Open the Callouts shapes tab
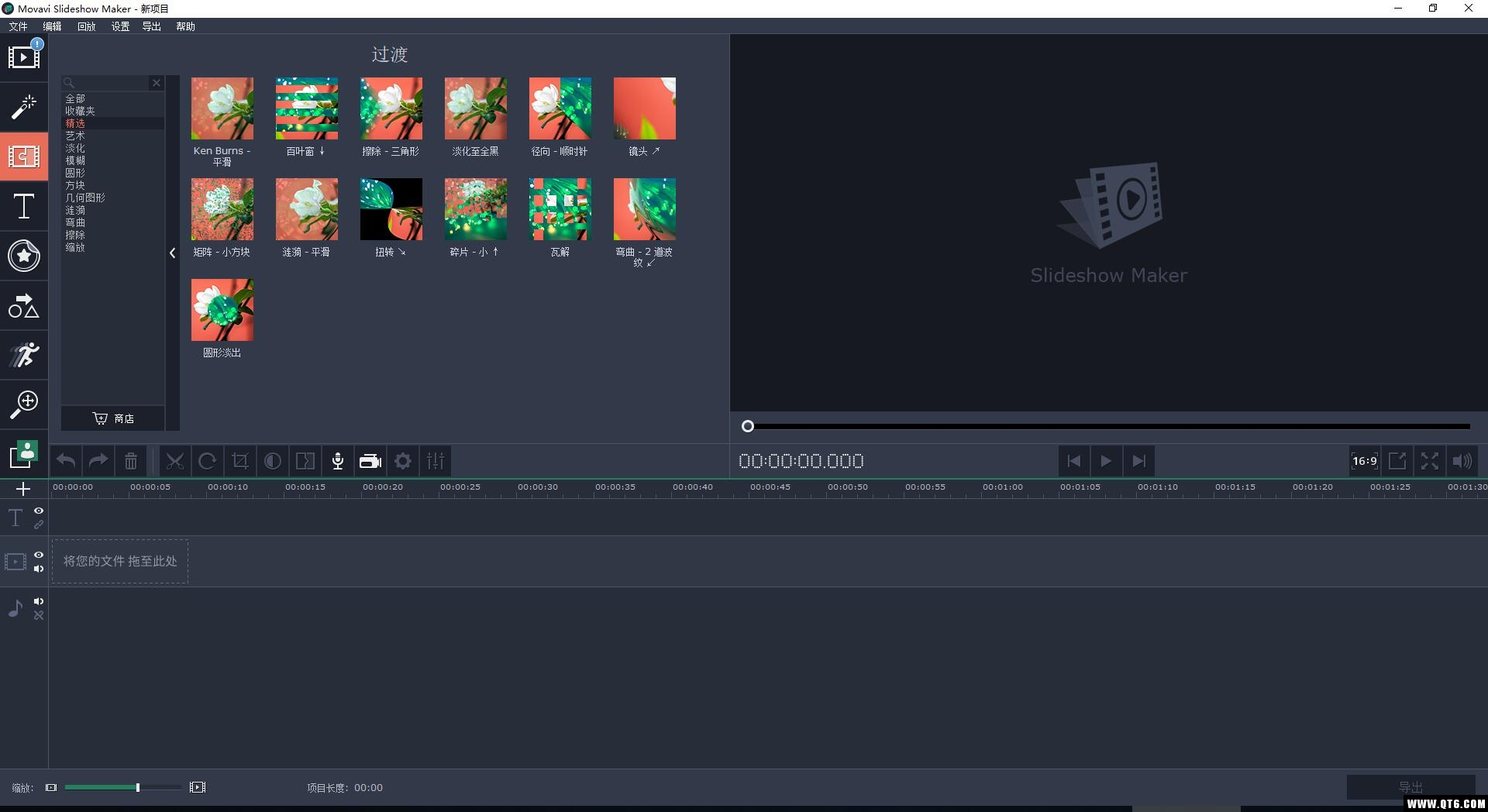1488x812 pixels. point(24,306)
